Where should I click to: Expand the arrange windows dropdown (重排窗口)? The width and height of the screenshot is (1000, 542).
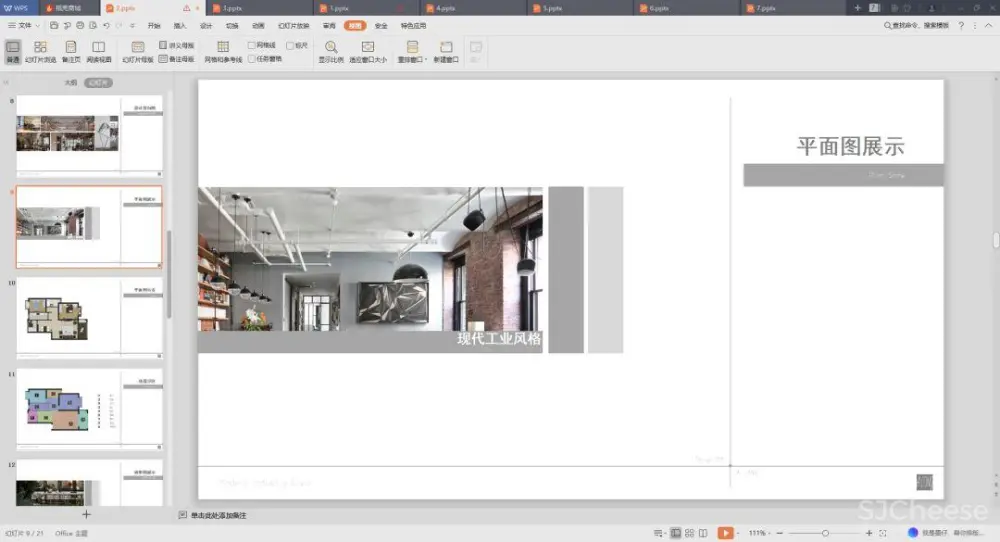point(412,52)
